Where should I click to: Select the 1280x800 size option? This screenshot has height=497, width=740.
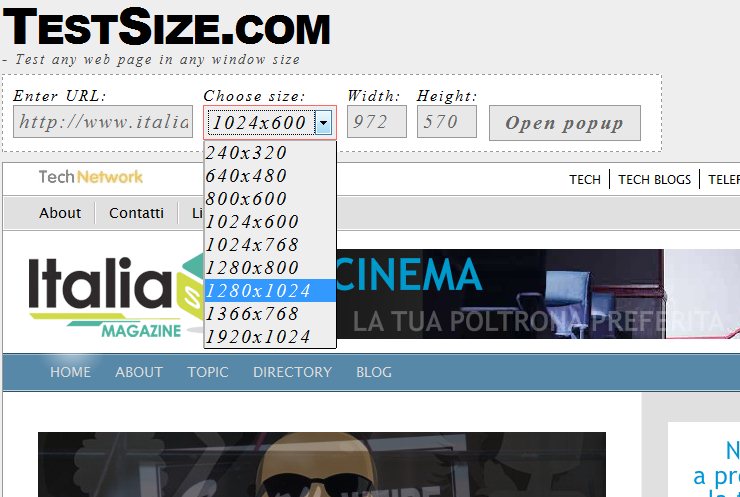click(270, 268)
